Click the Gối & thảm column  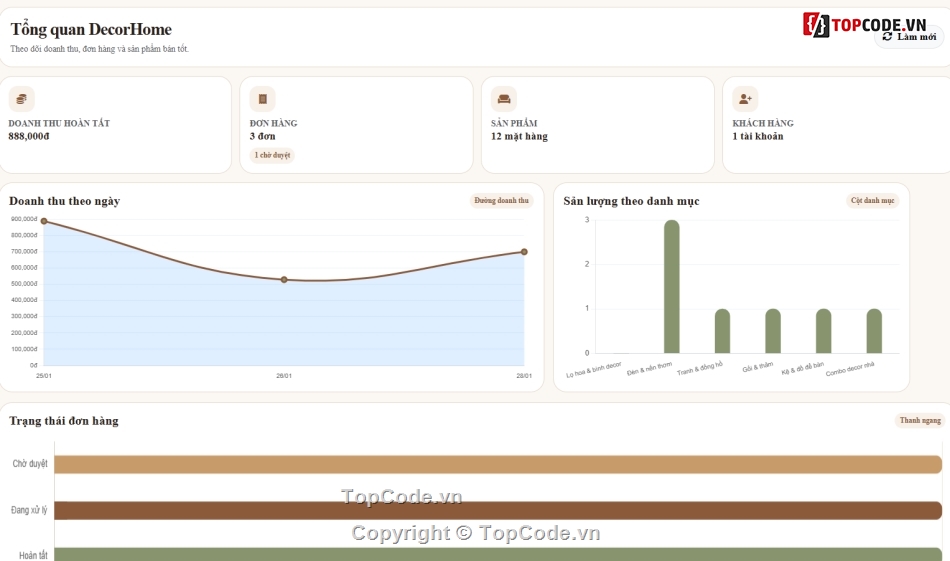772,331
